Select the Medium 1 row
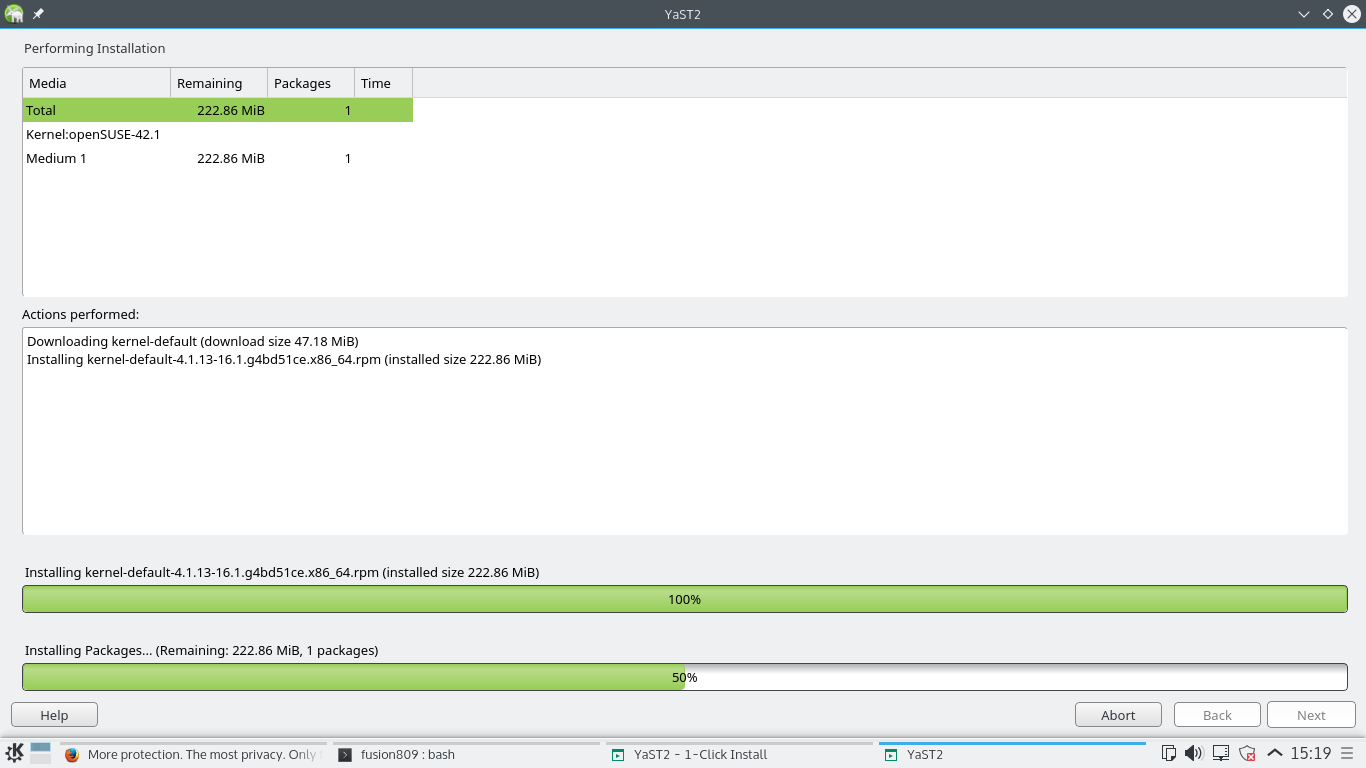Viewport: 1366px width, 768px height. [x=218, y=158]
